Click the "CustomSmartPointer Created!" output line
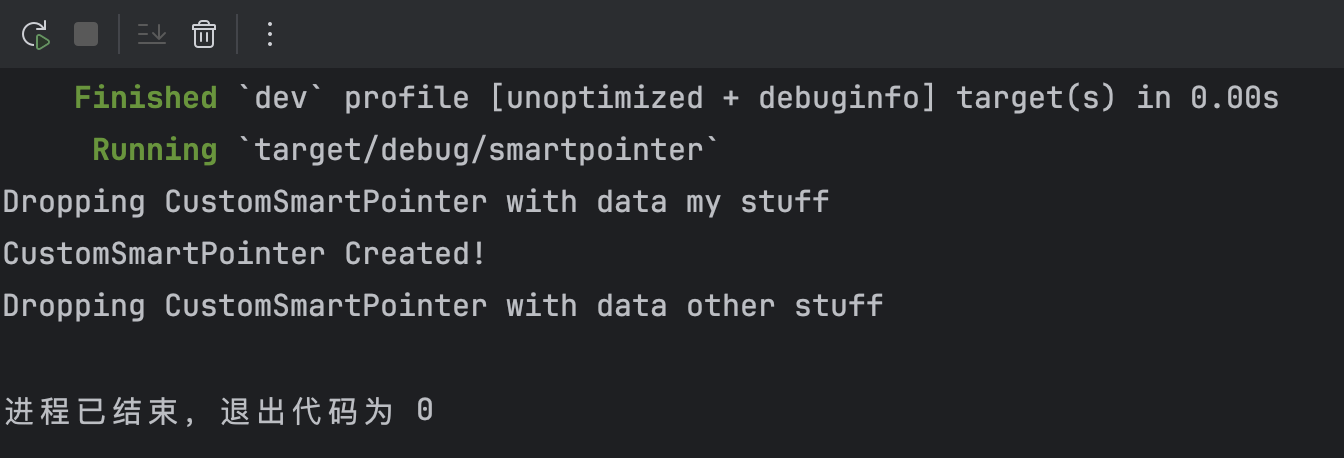This screenshot has height=458, width=1344. (x=244, y=254)
